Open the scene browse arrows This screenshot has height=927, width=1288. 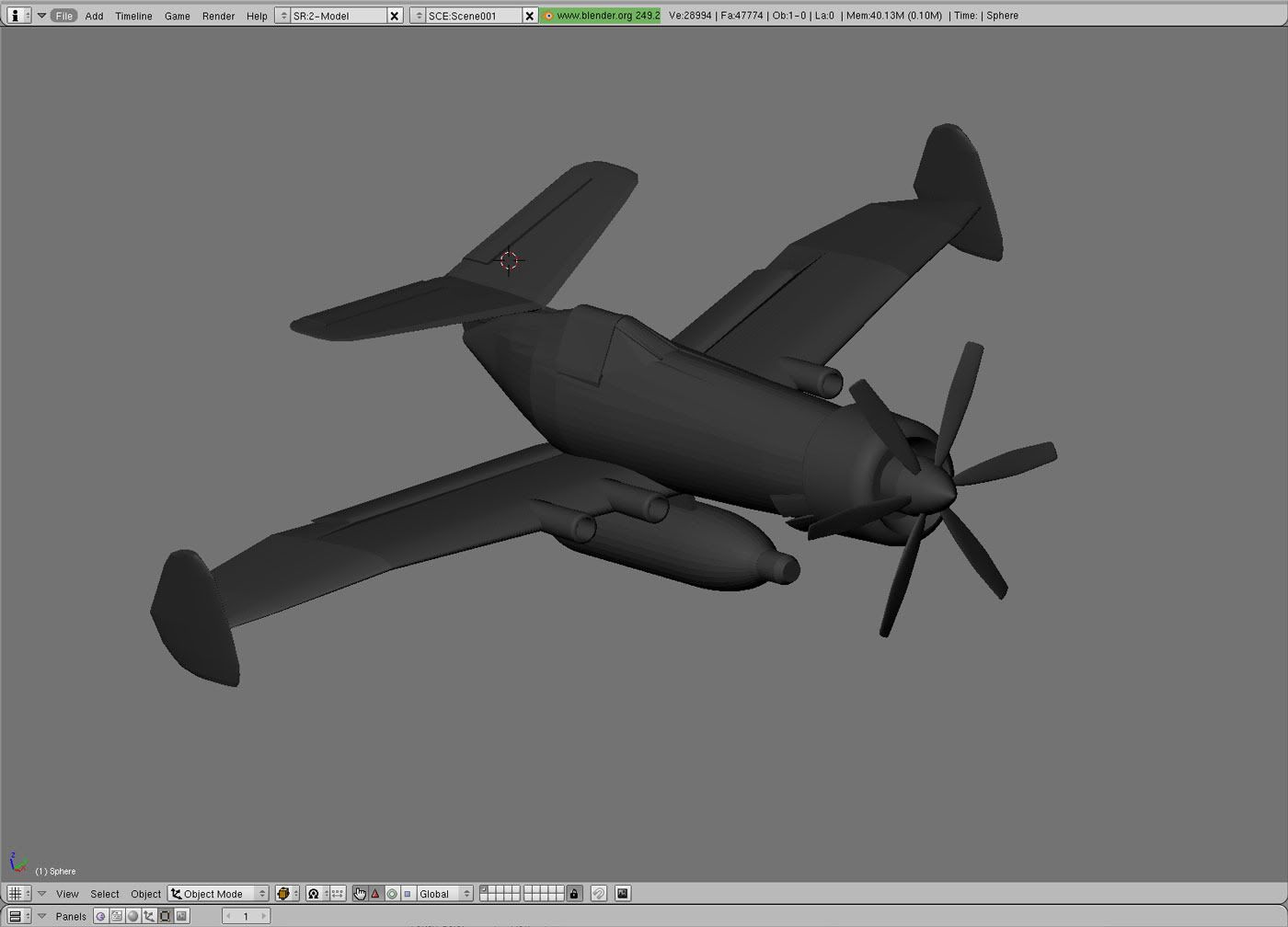pos(418,16)
